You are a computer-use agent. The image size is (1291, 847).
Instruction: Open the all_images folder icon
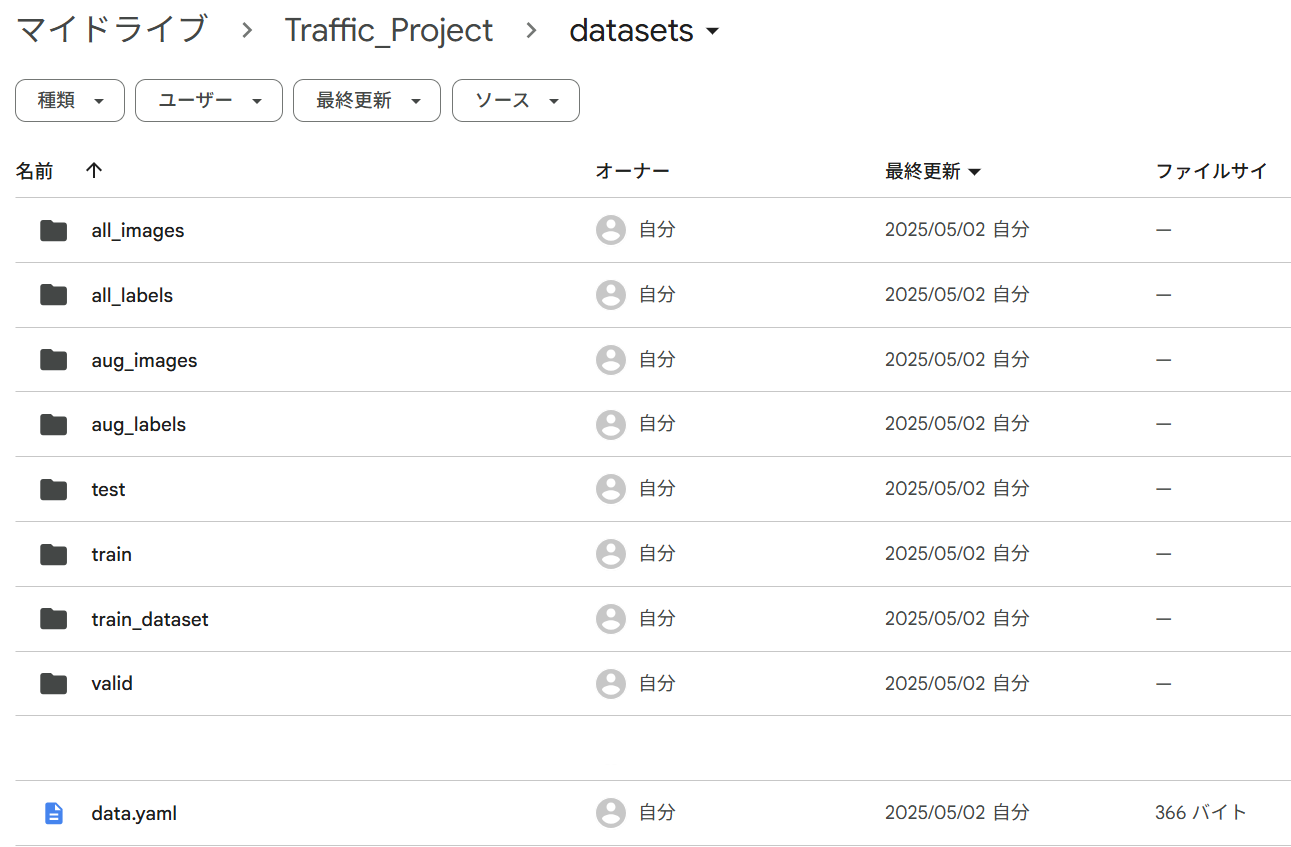[53, 230]
